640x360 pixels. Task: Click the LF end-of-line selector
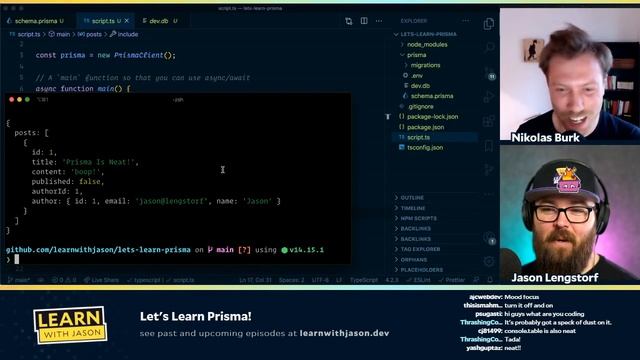(339, 280)
